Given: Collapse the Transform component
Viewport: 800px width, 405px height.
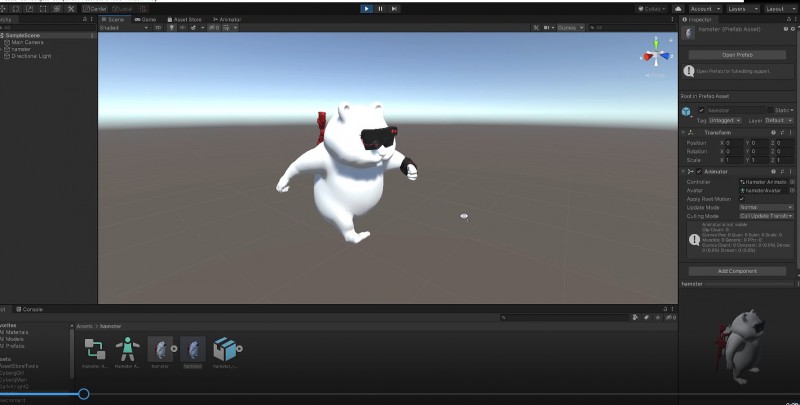Looking at the screenshot, I should [683, 133].
